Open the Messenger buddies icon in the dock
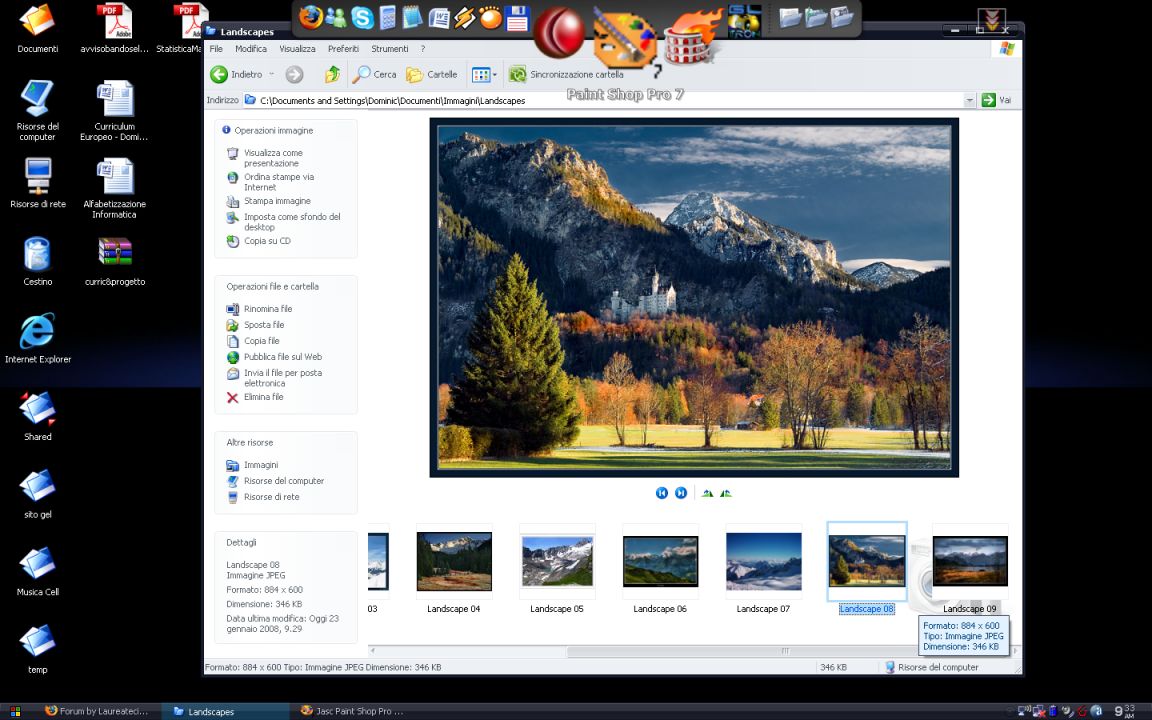This screenshot has height=720, width=1152. click(336, 17)
